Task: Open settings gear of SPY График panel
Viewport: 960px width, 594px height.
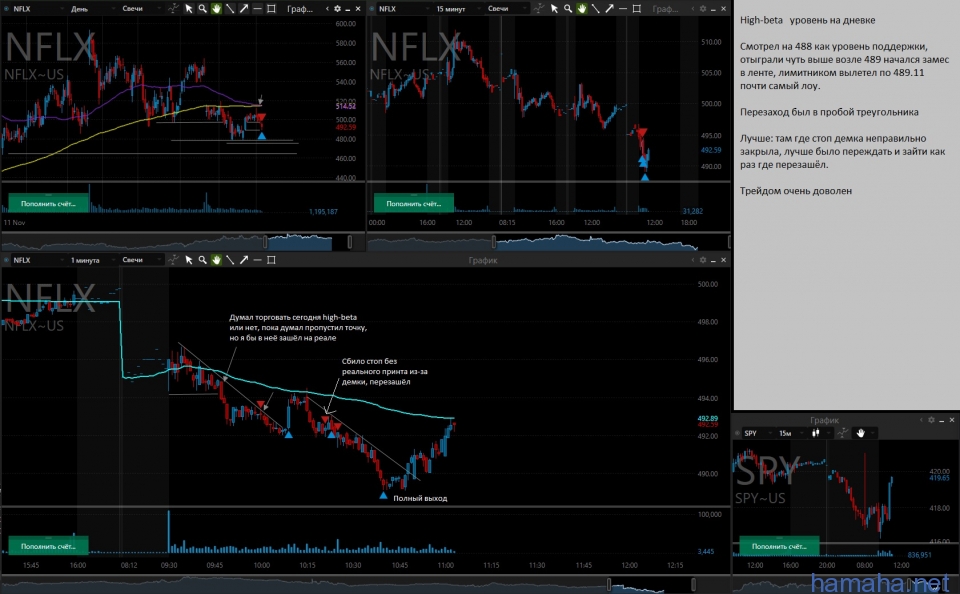Action: coord(931,420)
